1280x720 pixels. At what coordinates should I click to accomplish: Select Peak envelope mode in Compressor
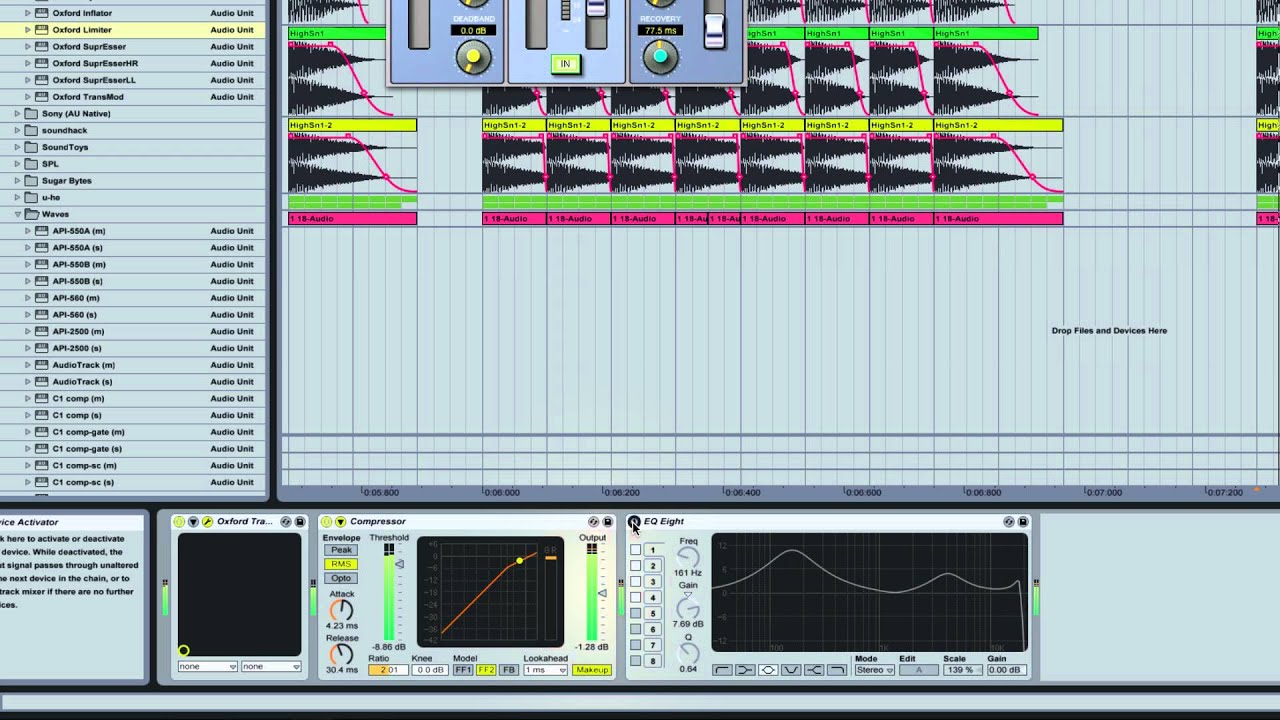click(x=341, y=550)
